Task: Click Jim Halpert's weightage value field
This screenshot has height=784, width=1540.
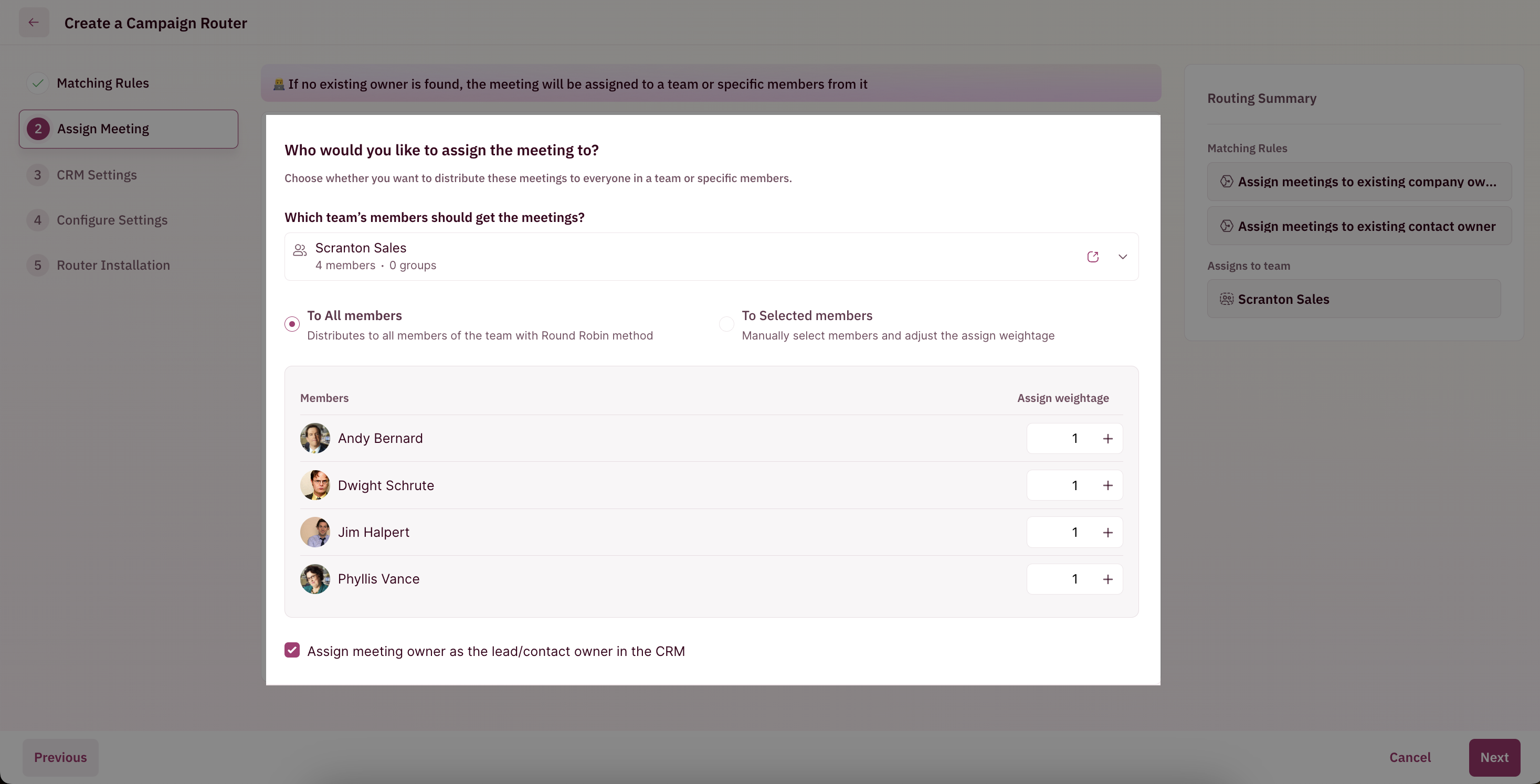Action: click(1074, 533)
